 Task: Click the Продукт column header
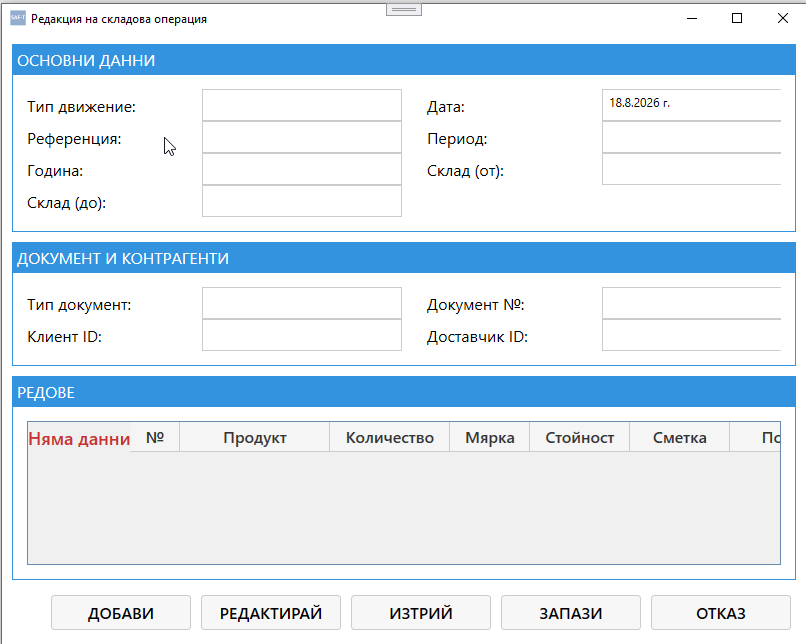[254, 437]
